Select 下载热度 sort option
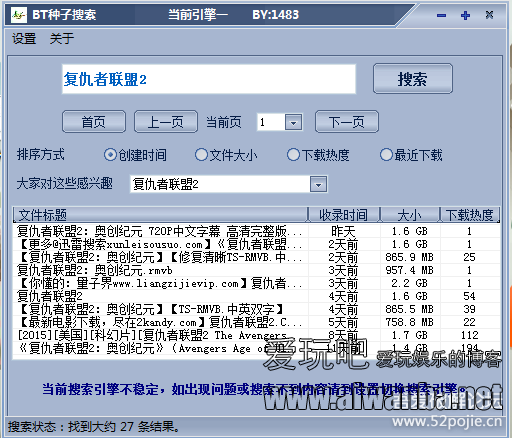Viewport: 512px width, 438px height. pos(318,155)
